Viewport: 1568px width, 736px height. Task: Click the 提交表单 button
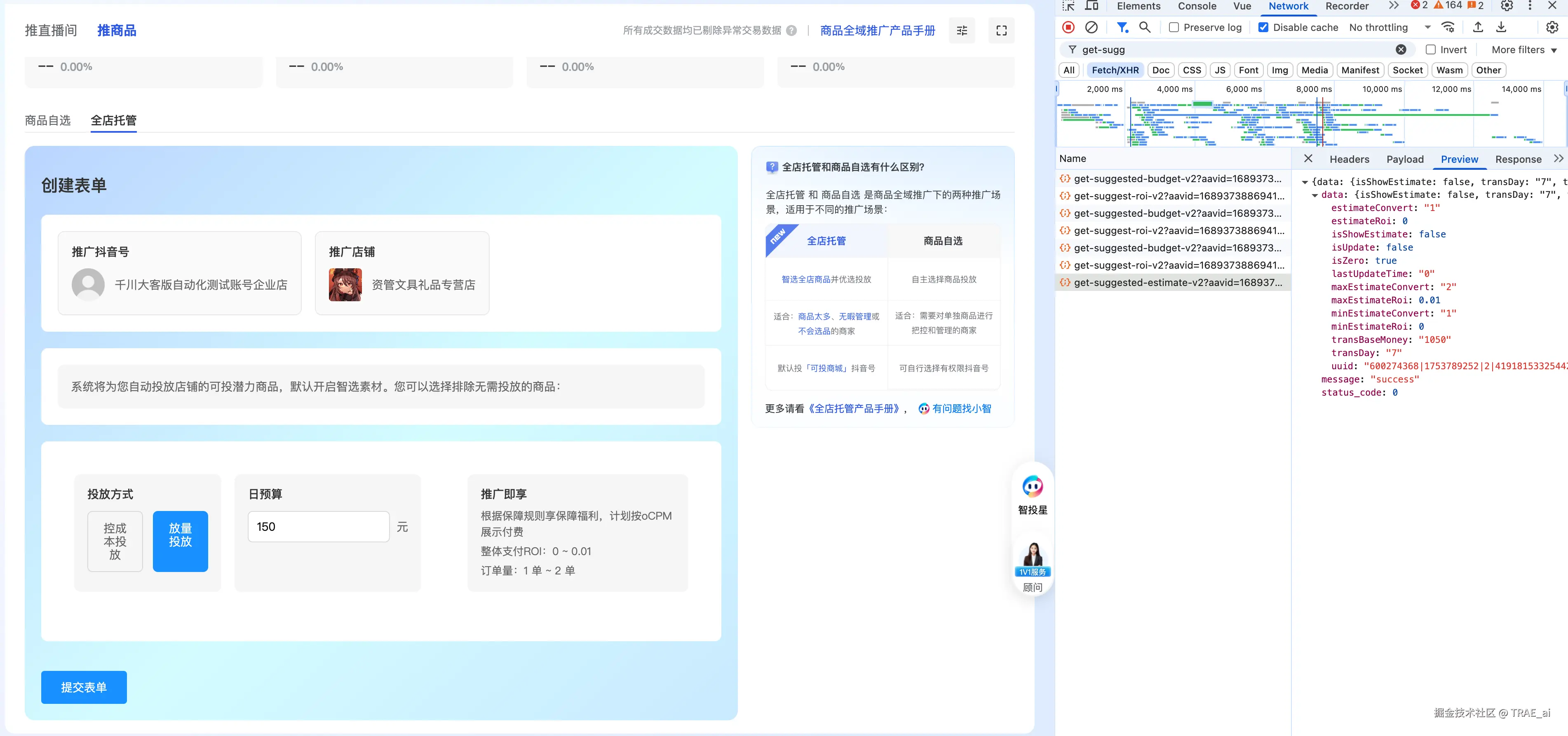click(84, 687)
